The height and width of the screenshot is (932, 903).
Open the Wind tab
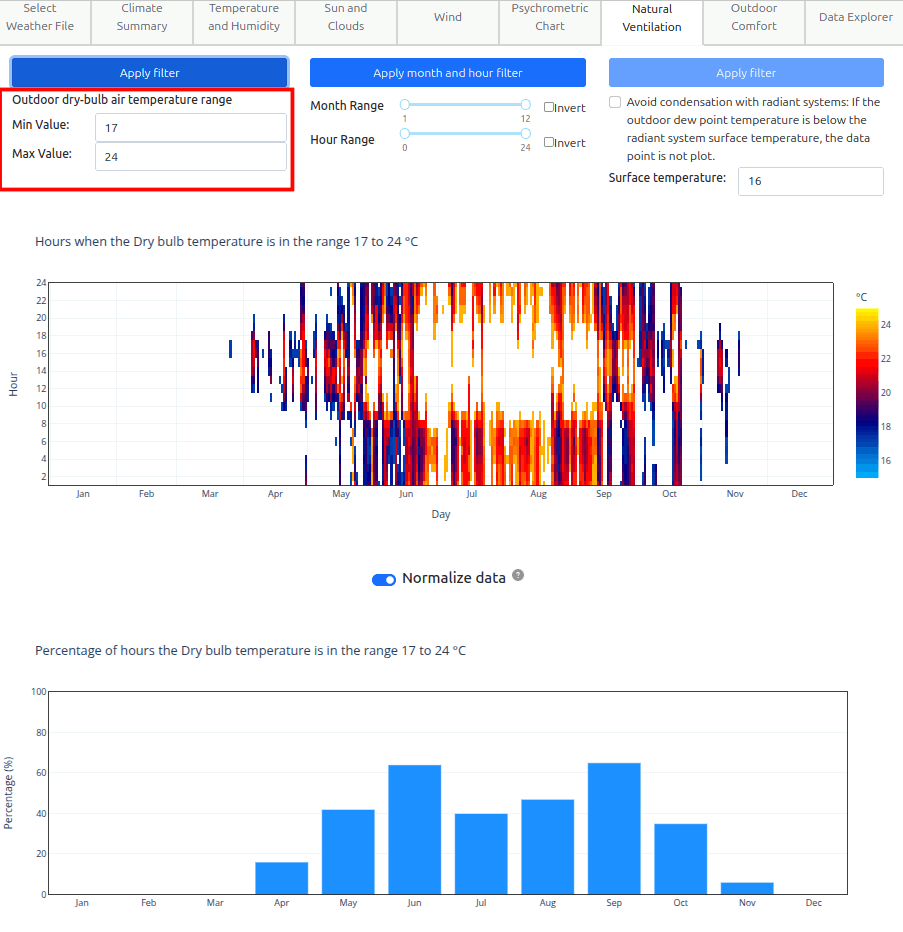pyautogui.click(x=448, y=18)
